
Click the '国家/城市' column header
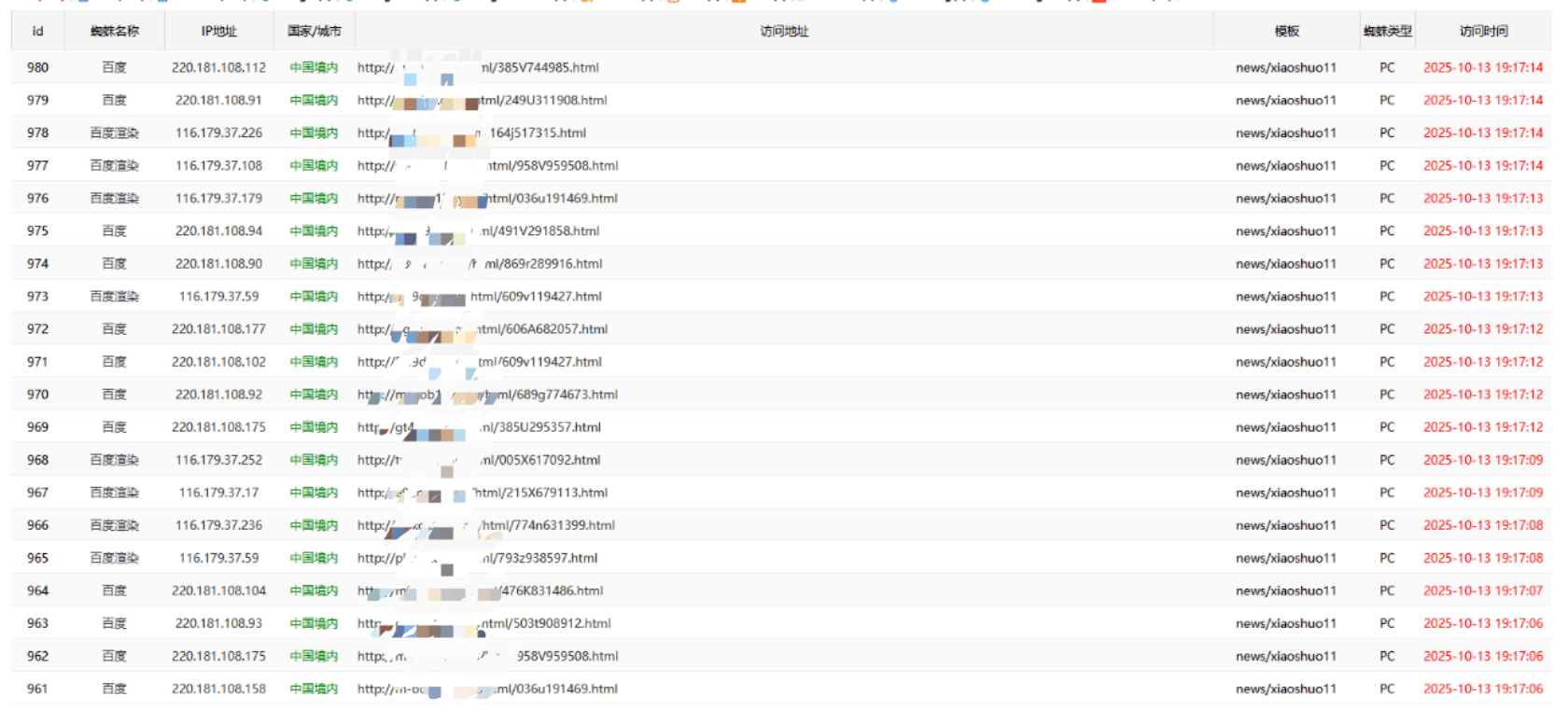tap(315, 32)
